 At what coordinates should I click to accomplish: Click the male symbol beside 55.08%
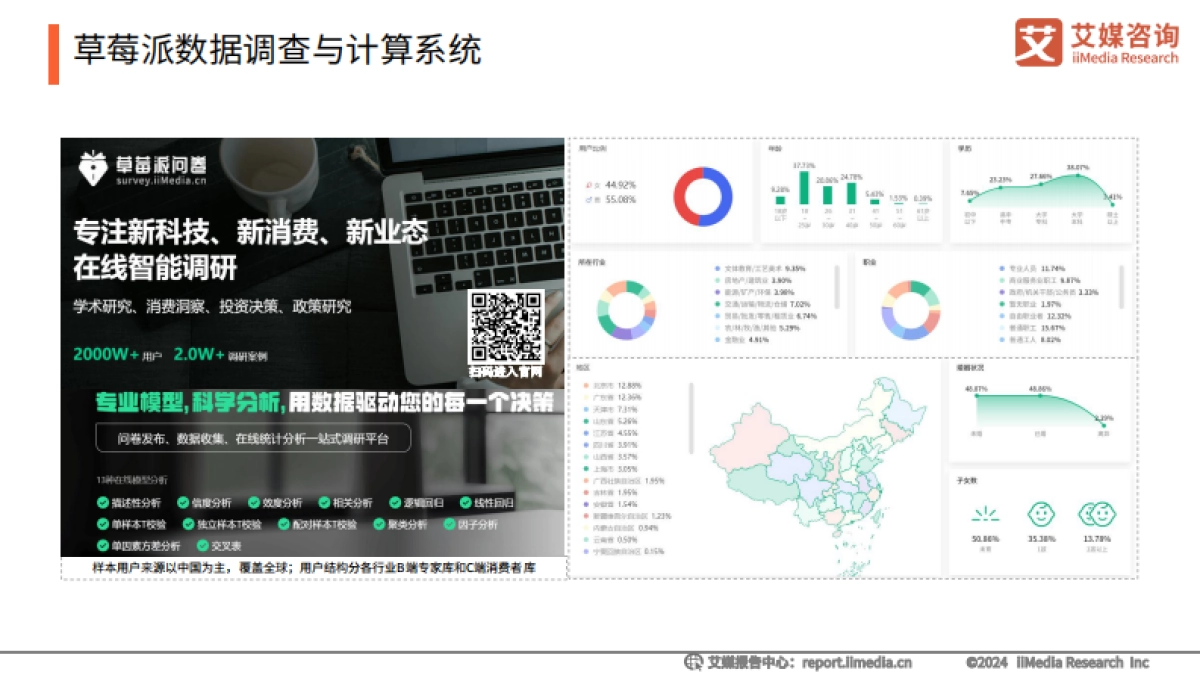(x=588, y=198)
